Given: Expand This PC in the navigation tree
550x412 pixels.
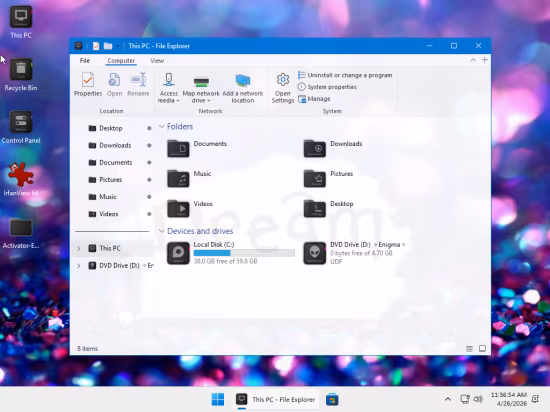Looking at the screenshot, I should pos(79,249).
